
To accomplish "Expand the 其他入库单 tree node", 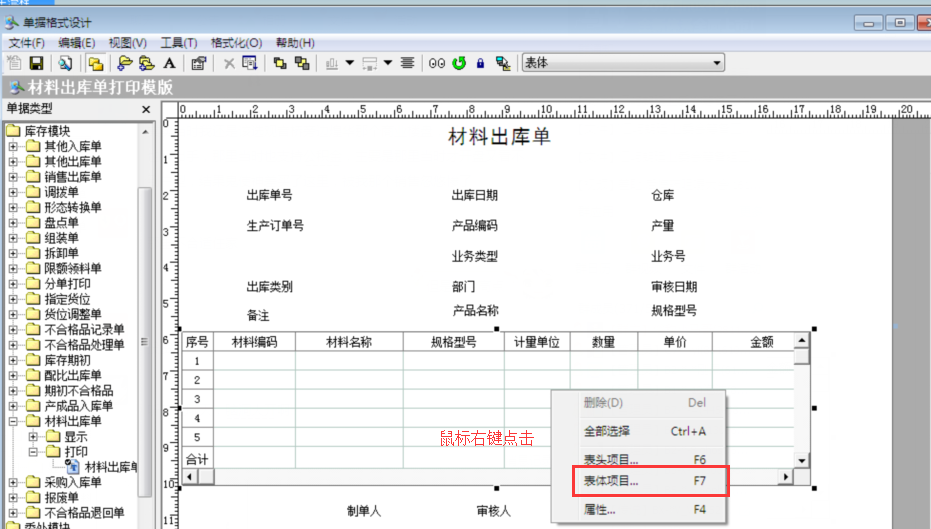I will [x=13, y=146].
